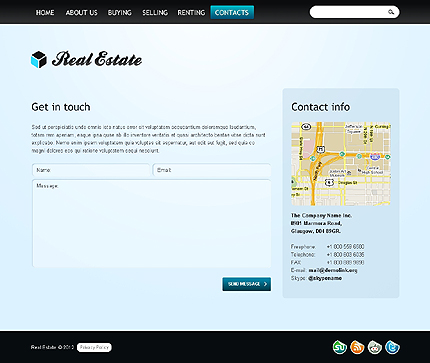This screenshot has width=430, height=363.
Task: Click the cube logo icon
Action: click(39, 60)
